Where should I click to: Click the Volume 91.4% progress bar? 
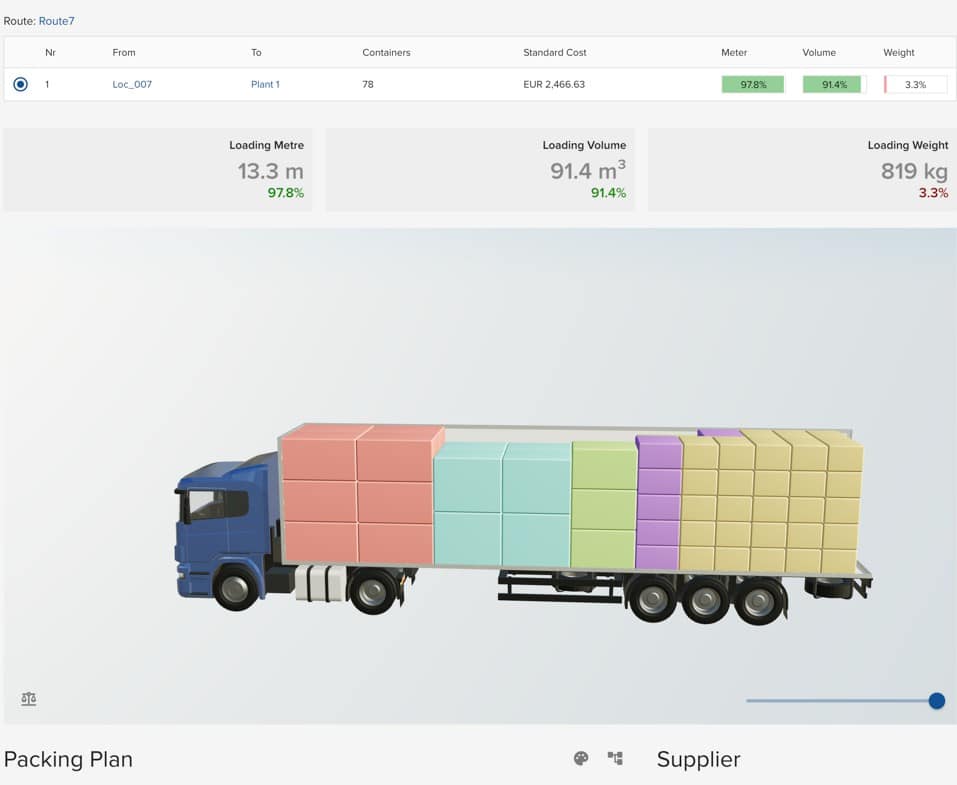tap(834, 84)
